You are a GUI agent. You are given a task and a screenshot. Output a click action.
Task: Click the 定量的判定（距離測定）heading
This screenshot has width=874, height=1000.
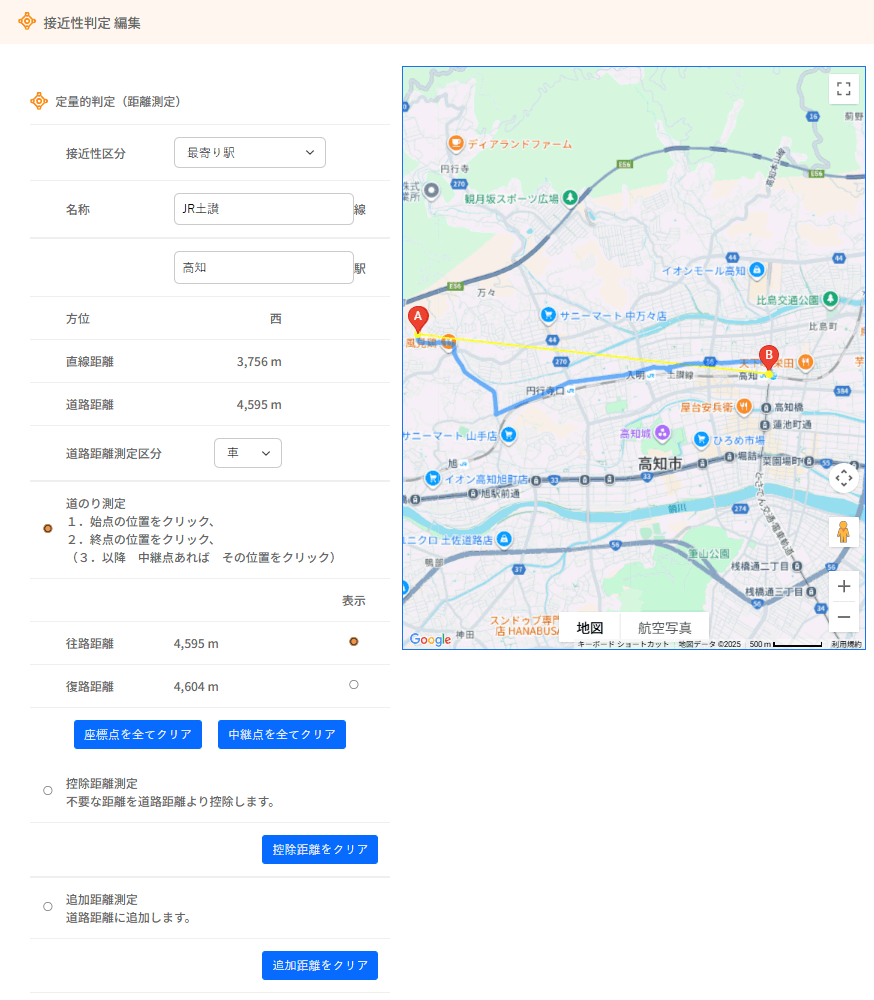tap(118, 101)
